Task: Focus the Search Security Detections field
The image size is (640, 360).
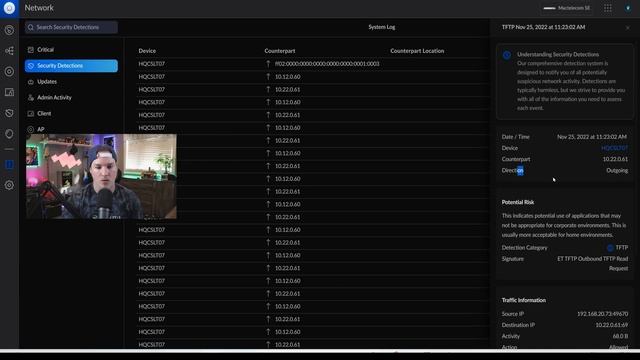Action: pos(71,27)
